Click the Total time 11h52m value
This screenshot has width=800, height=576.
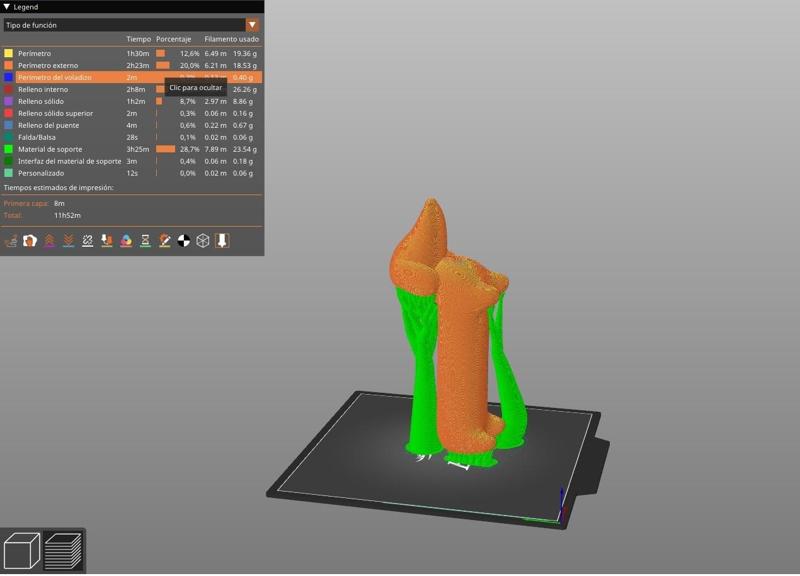point(67,215)
